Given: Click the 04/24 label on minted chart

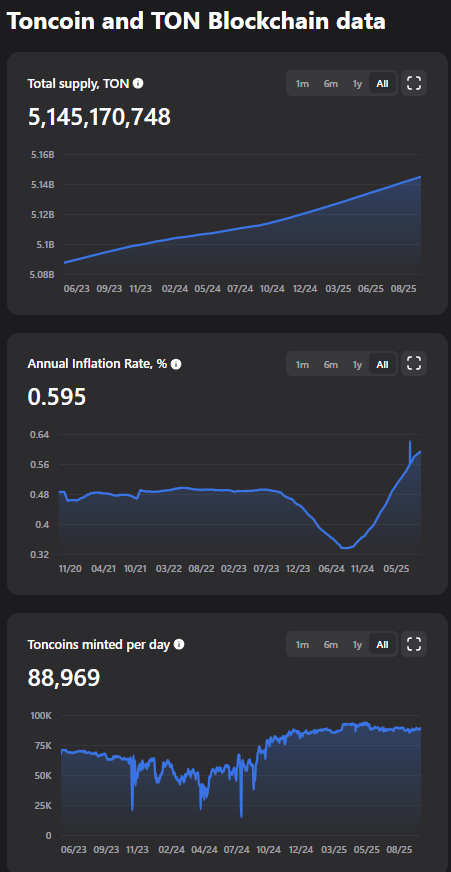Looking at the screenshot, I should (x=205, y=850).
